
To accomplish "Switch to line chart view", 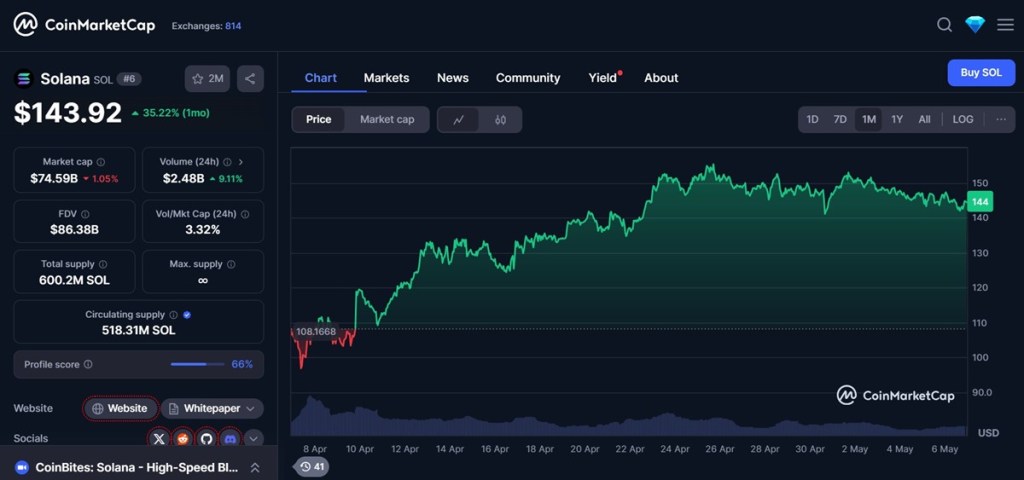I will [x=458, y=120].
